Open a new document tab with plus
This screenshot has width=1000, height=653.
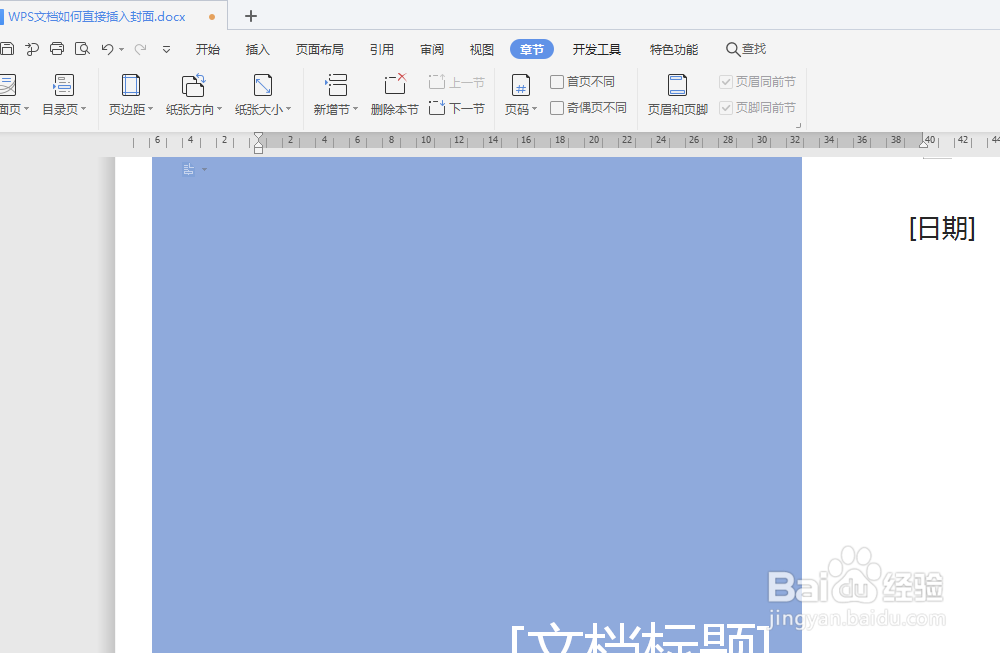[251, 16]
